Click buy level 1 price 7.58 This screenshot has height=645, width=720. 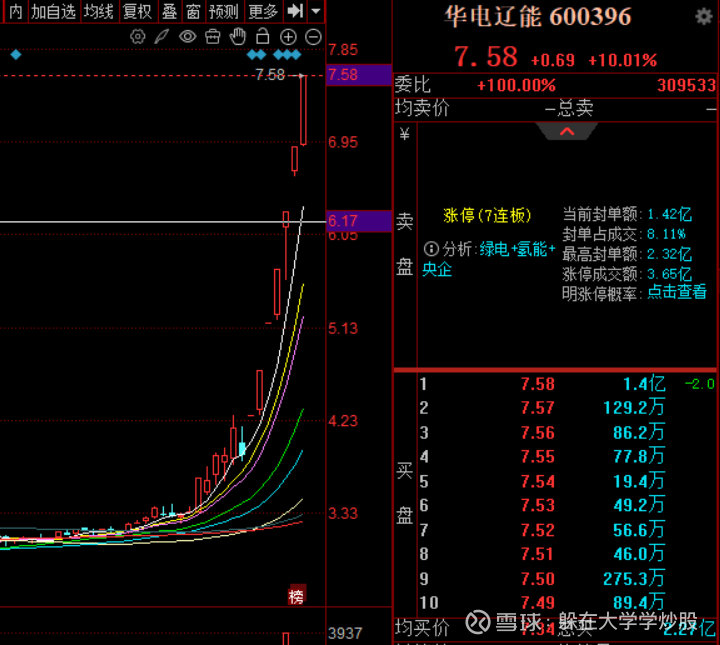pos(538,384)
